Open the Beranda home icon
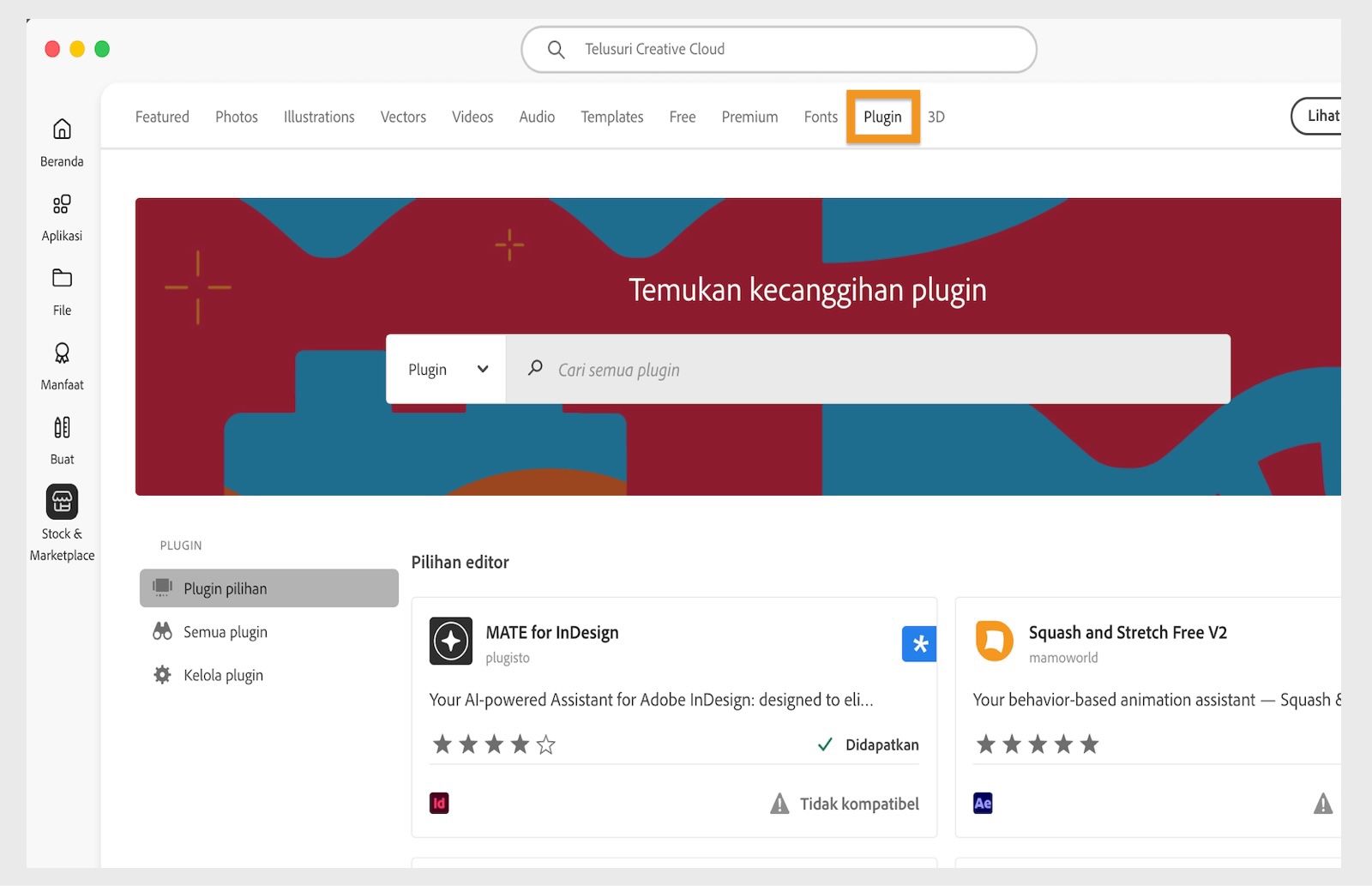 coord(62,129)
